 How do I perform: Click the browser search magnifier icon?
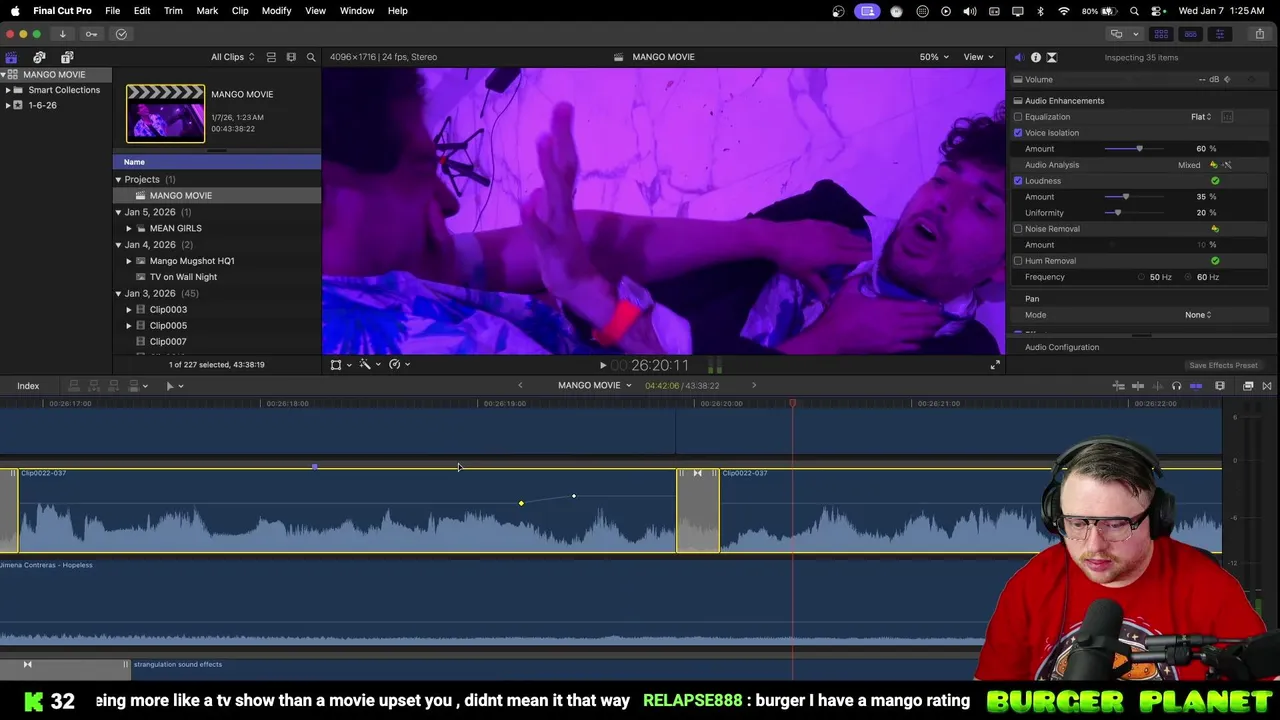click(311, 57)
